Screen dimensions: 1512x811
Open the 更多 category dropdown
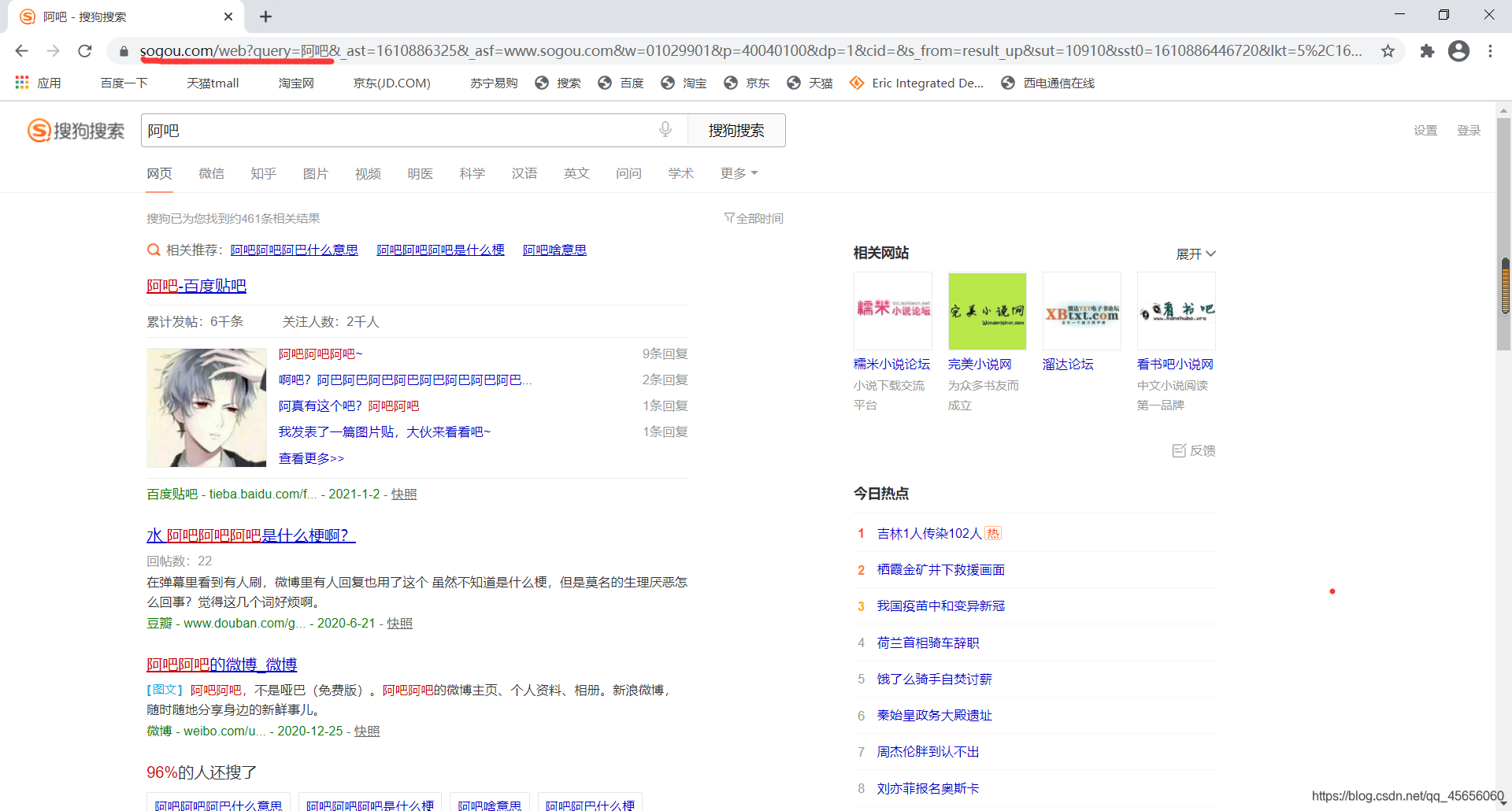(739, 173)
